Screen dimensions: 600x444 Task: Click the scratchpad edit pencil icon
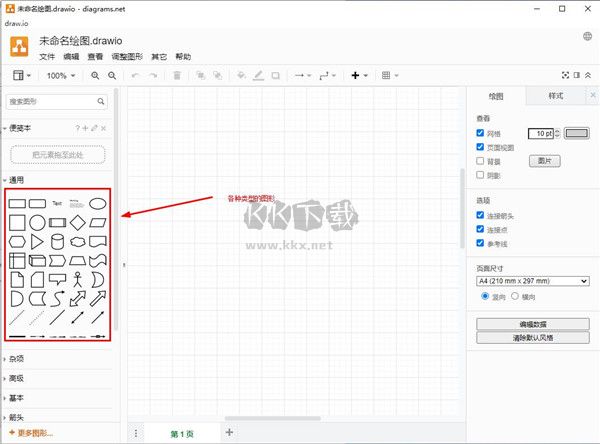tap(94, 128)
